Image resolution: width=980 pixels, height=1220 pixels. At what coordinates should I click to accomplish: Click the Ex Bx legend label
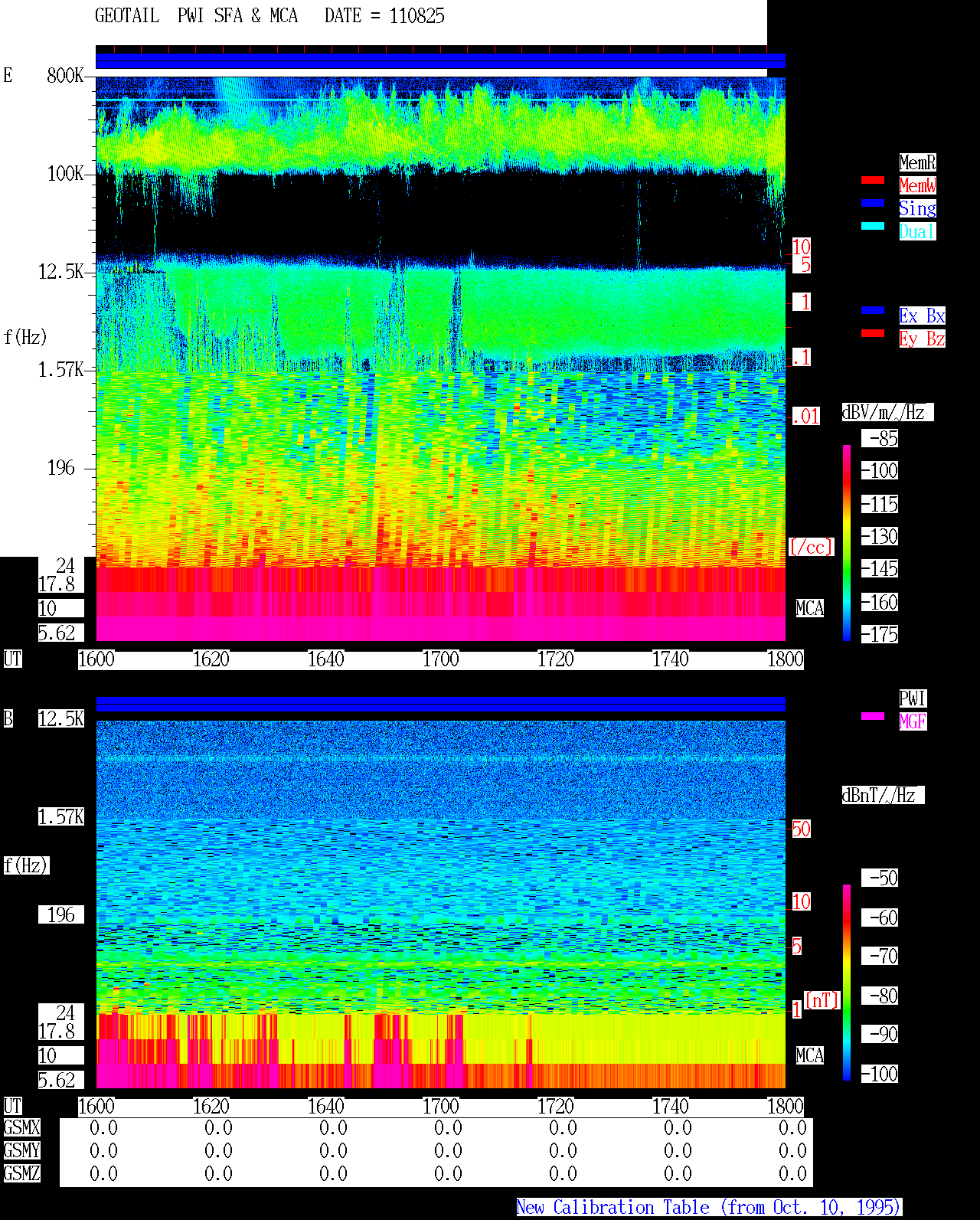pos(922,316)
